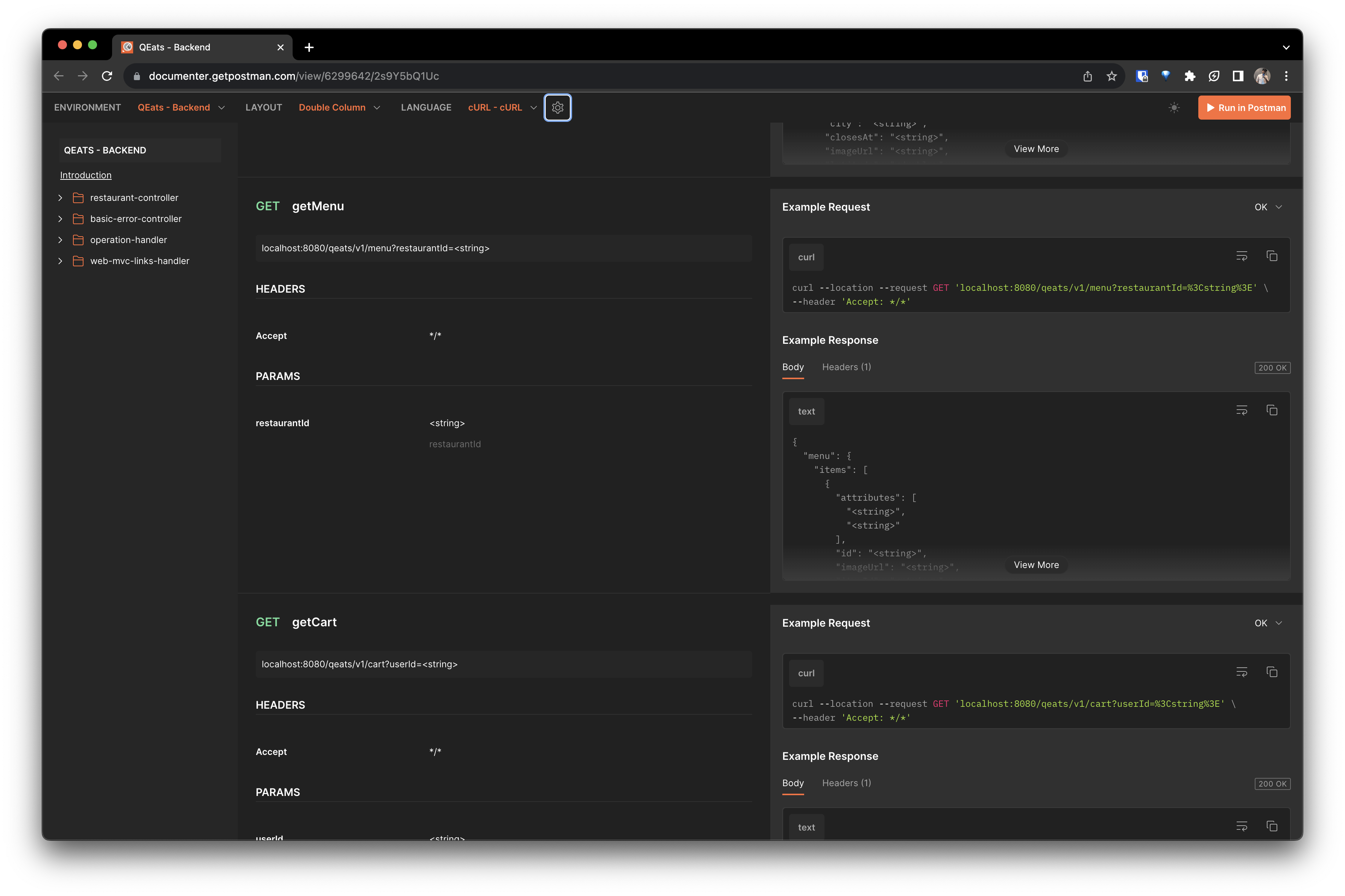Switch to Headers (1) tab for getMenu
The height and width of the screenshot is (896, 1345).
pyautogui.click(x=846, y=367)
